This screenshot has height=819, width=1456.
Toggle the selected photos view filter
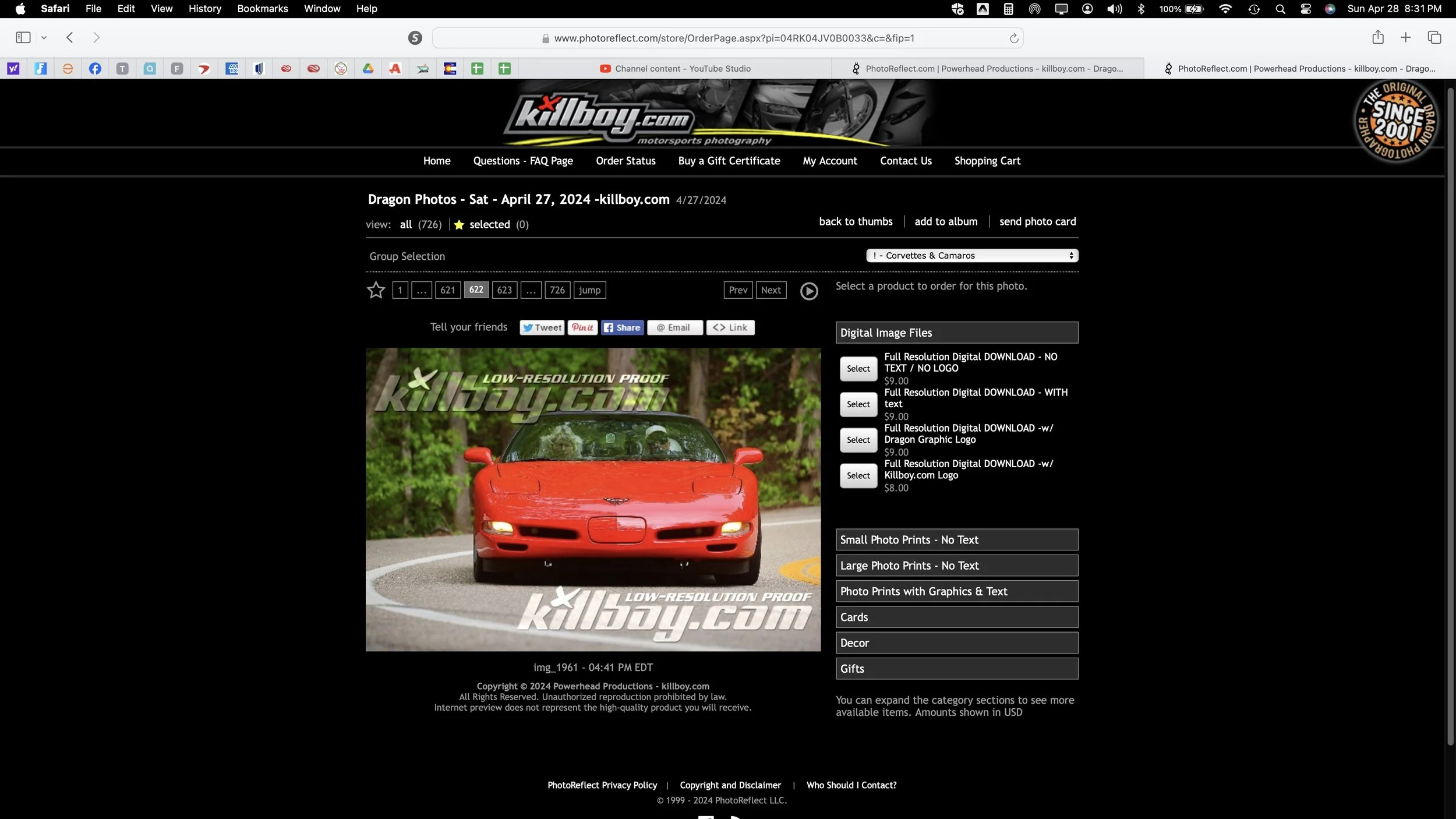click(x=489, y=225)
